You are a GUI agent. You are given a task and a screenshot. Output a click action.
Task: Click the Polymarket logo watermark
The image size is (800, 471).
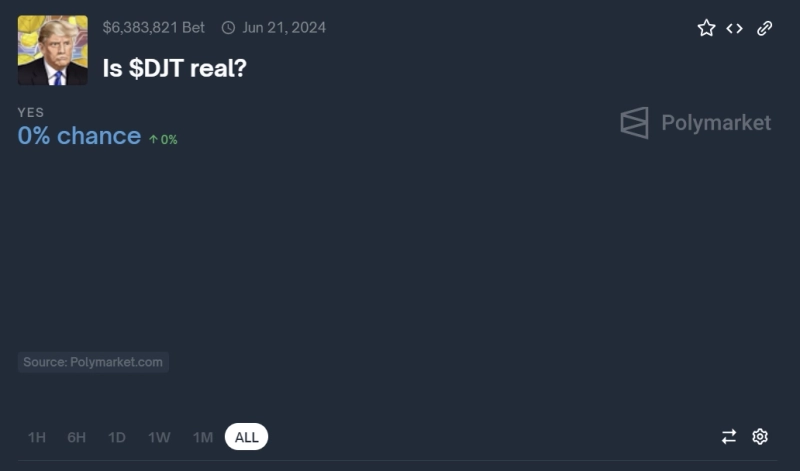[x=696, y=123]
